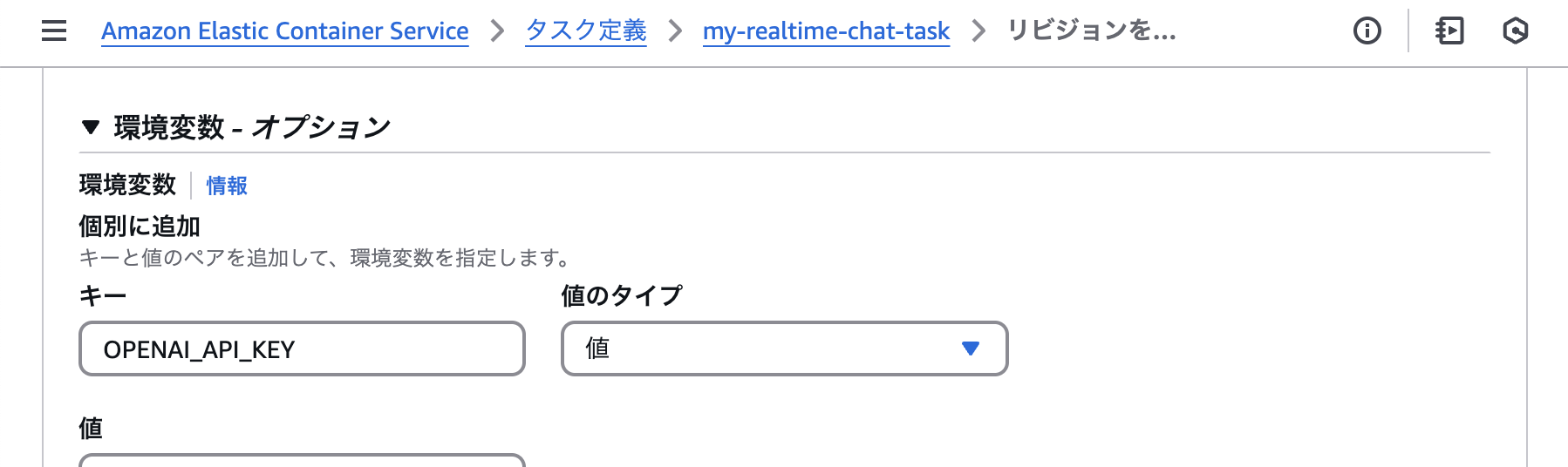Click chevron after タスク定義 breadcrumb
The width and height of the screenshot is (1568, 467).
[x=675, y=31]
